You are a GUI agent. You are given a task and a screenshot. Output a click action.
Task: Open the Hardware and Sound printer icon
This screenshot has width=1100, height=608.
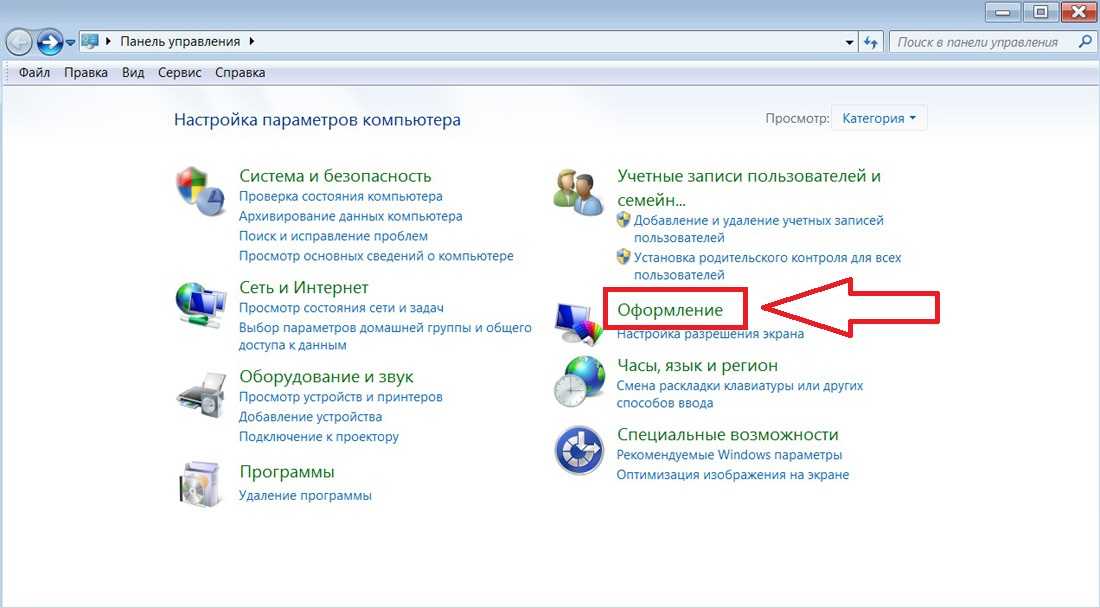[201, 395]
